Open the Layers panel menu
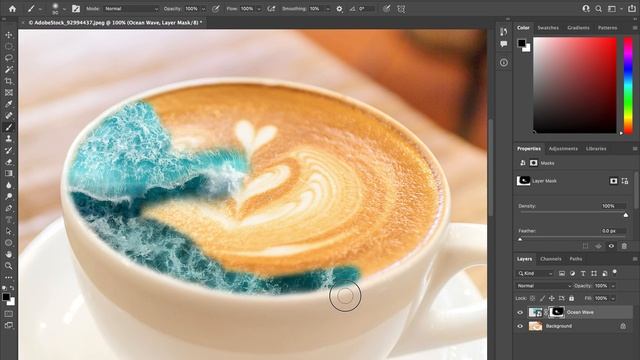640x360 pixels. [x=635, y=259]
